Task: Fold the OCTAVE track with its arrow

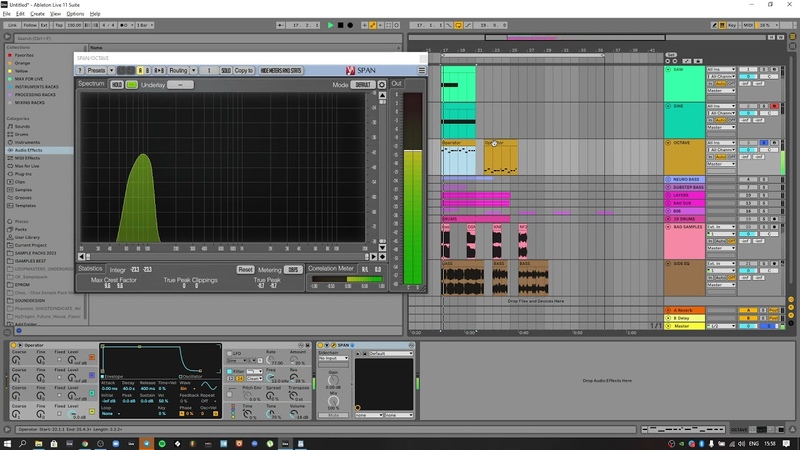Action: 668,143
